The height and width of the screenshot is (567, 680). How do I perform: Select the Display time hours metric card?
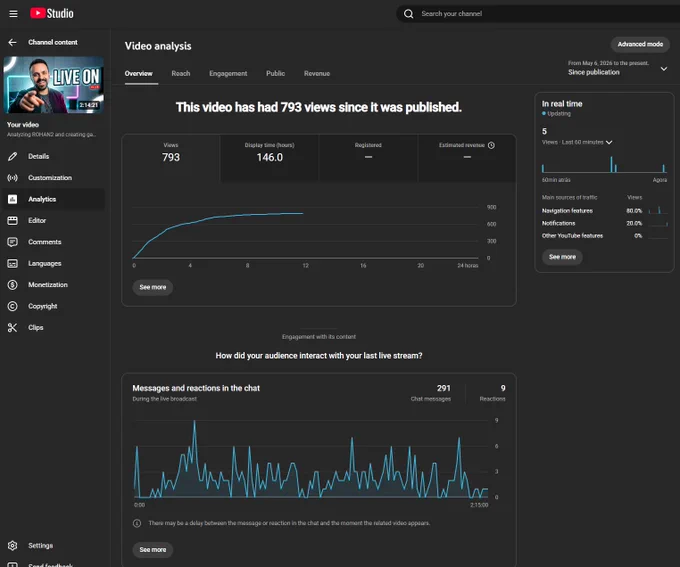click(x=269, y=157)
